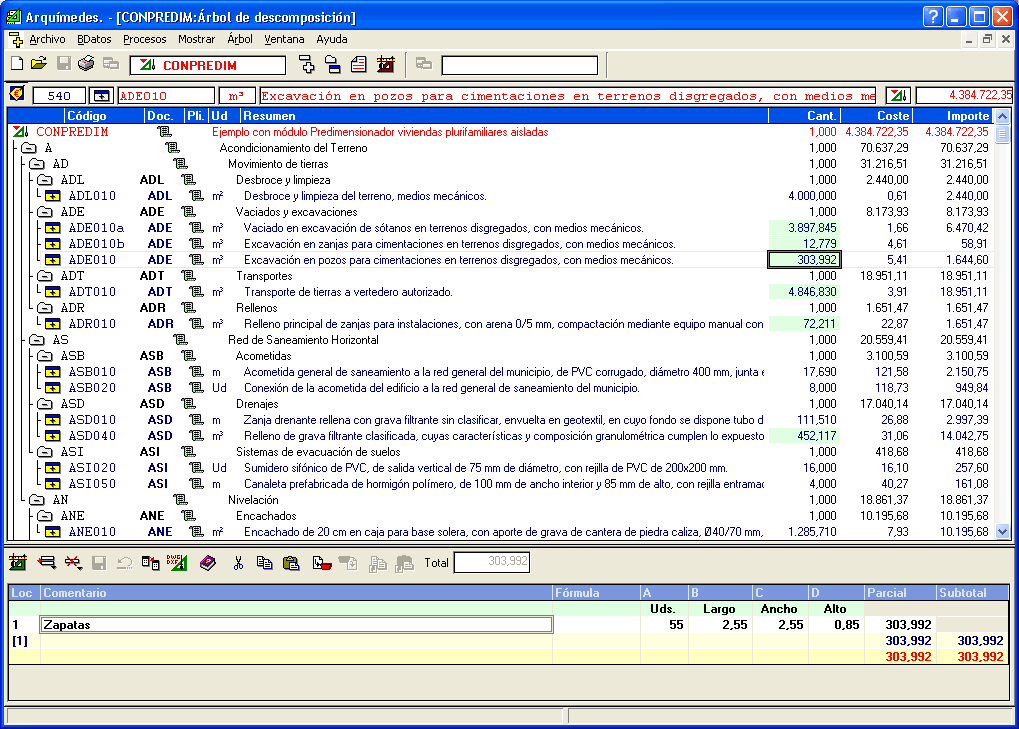Click the Zapatas comment input field
The image size is (1019, 729).
click(x=296, y=625)
